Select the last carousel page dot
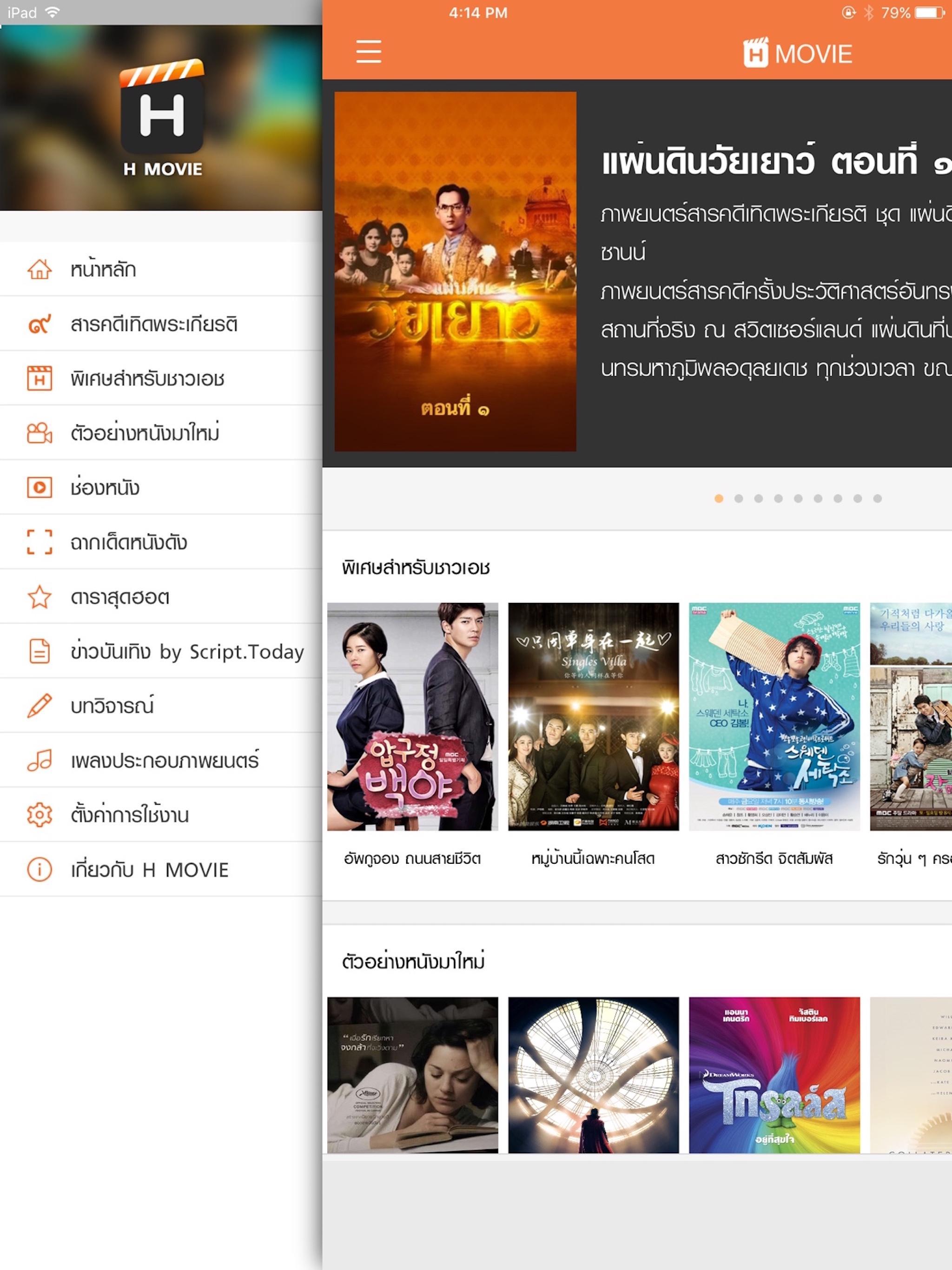Viewport: 952px width, 1270px height. pyautogui.click(x=877, y=498)
